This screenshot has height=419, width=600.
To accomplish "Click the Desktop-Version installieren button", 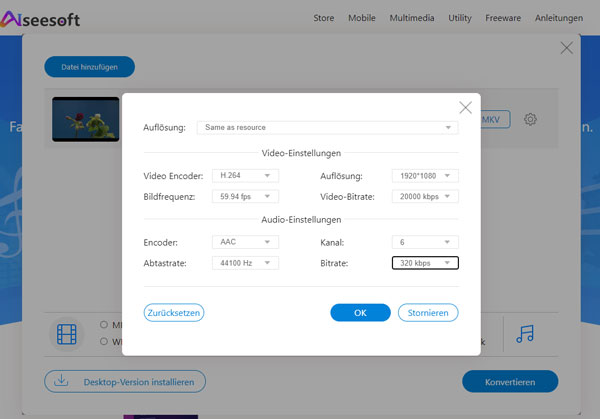I will 125,382.
